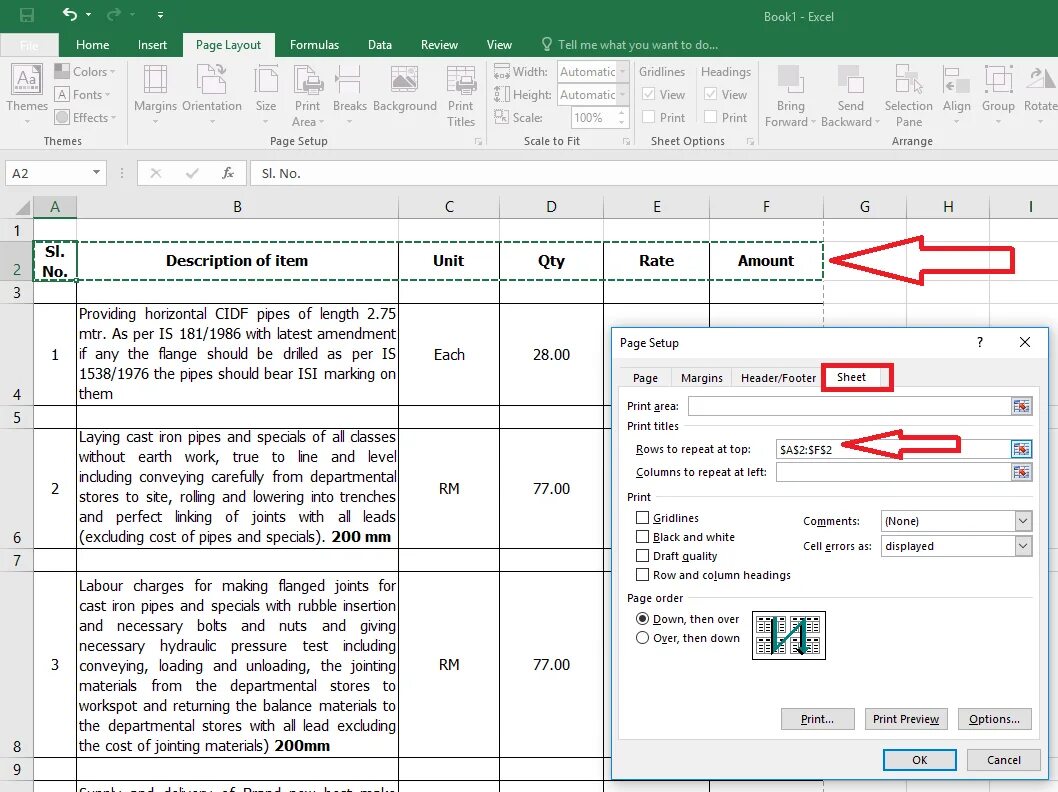Select the Over, then down radio button

[642, 638]
